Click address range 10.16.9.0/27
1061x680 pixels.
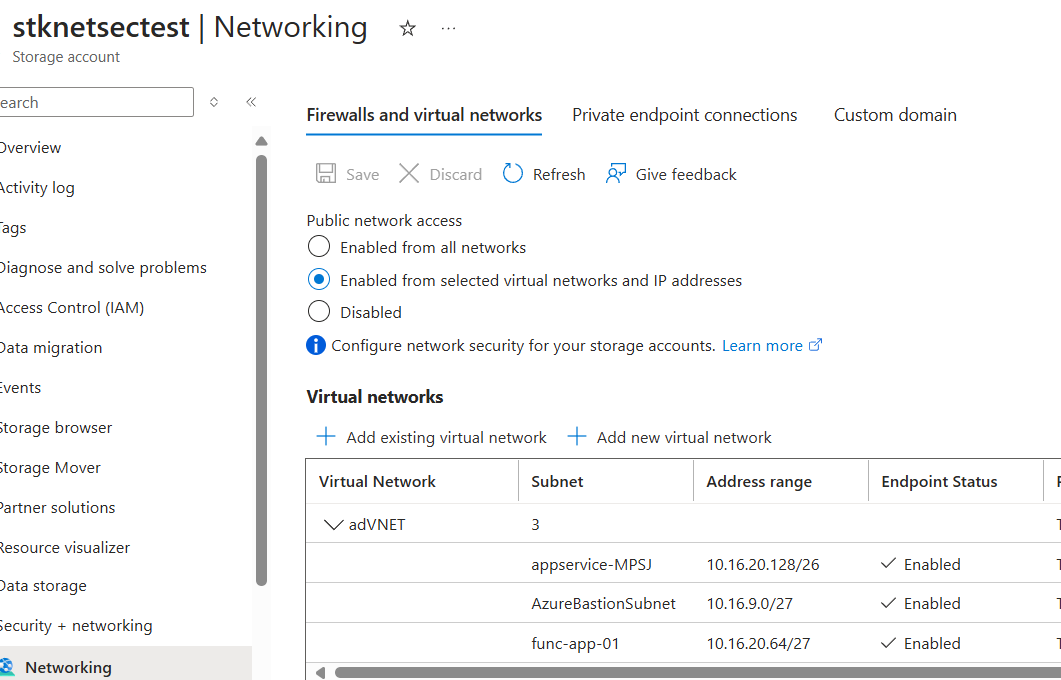click(750, 604)
